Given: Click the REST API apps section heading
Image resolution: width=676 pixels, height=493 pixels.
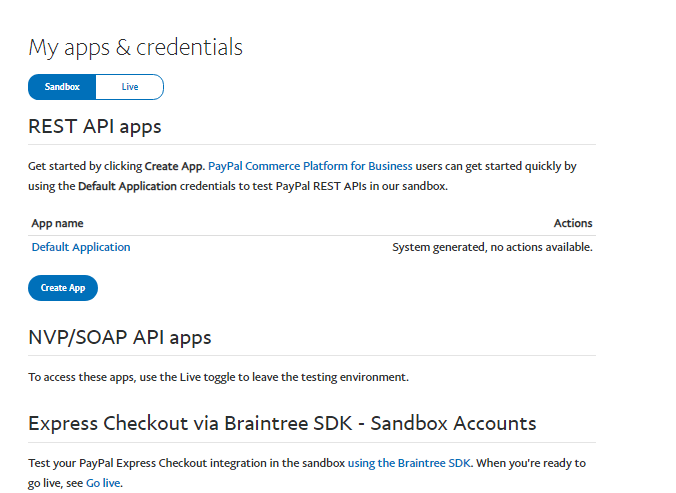Looking at the screenshot, I should [x=95, y=127].
